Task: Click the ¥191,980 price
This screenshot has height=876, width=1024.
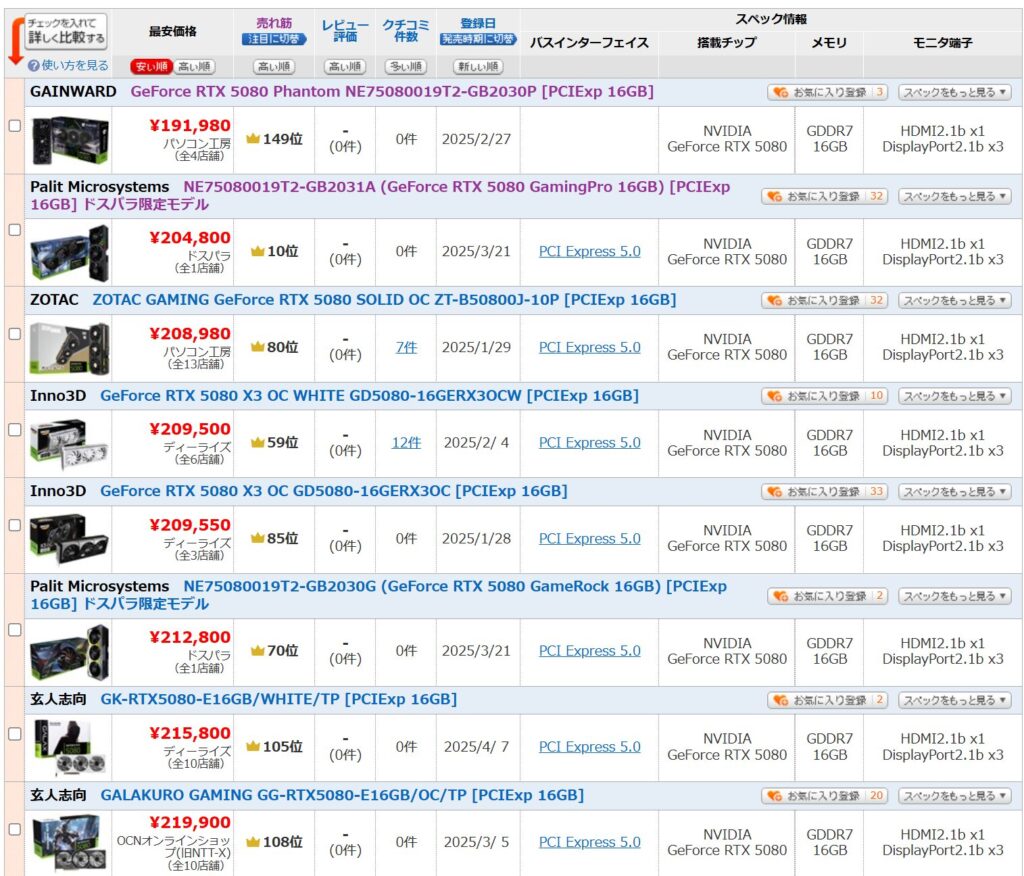Action: pyautogui.click(x=190, y=125)
